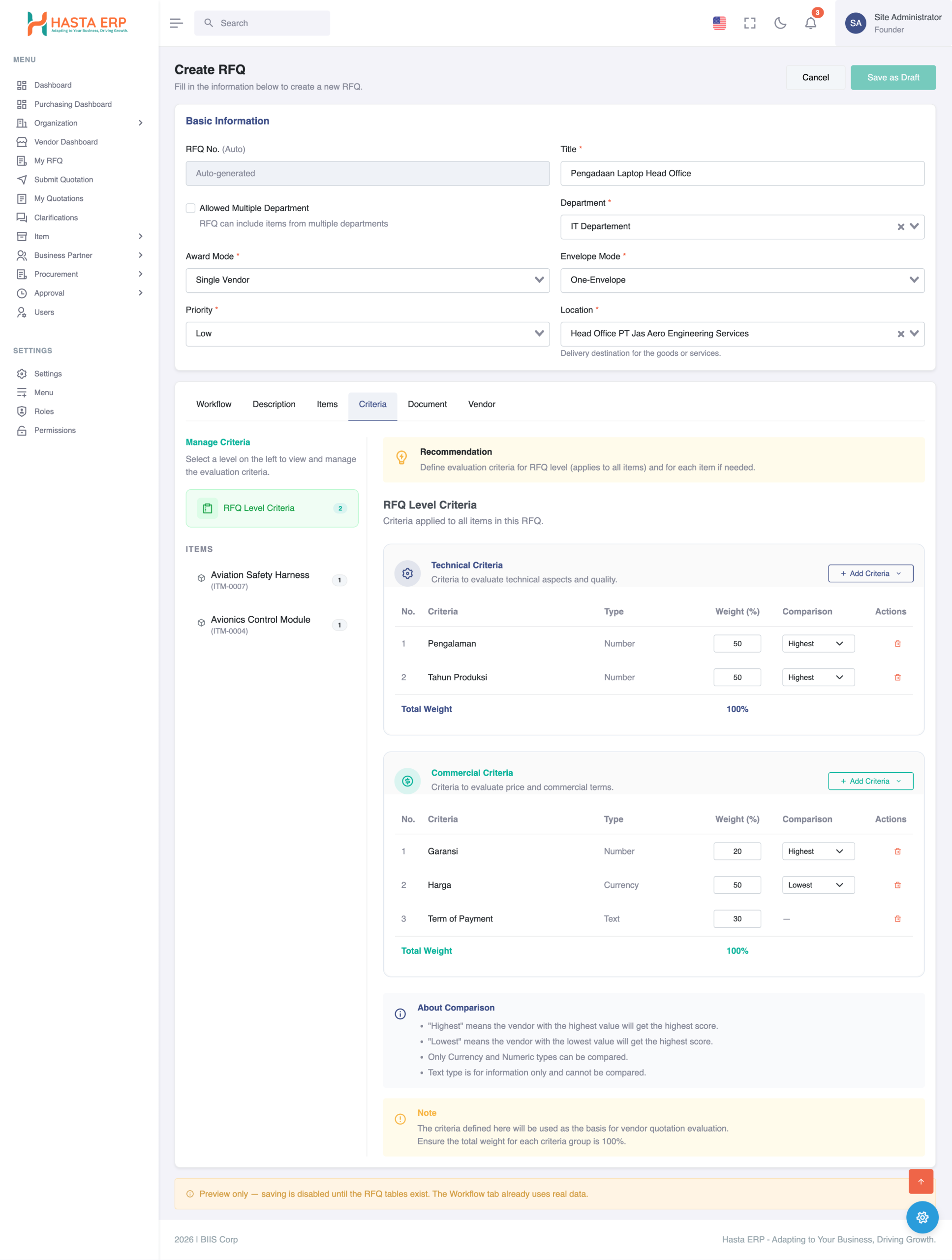Screen dimensions: 952x1260
Task: Edit the Title input field
Action: tap(742, 173)
